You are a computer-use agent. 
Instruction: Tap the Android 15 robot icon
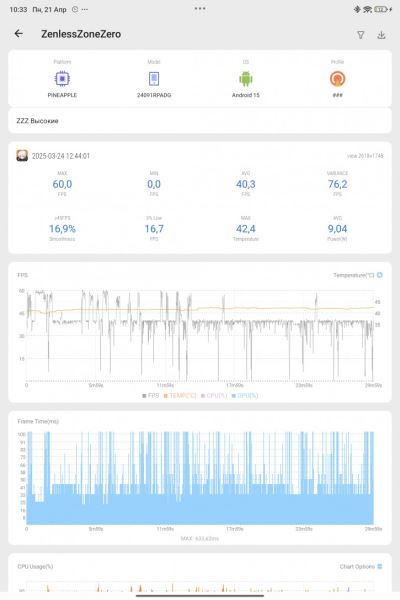(x=246, y=79)
